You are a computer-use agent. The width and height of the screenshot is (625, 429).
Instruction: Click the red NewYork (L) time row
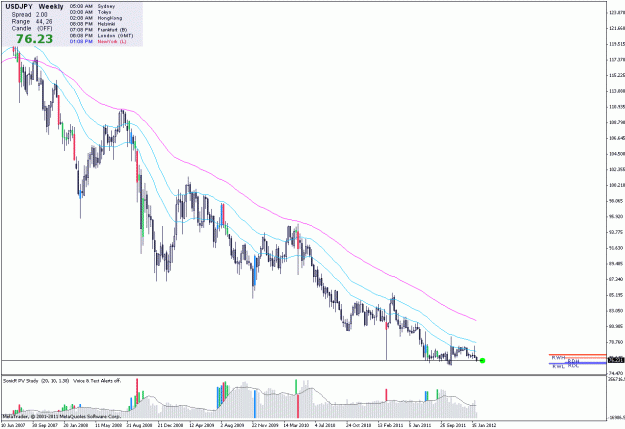[98, 41]
